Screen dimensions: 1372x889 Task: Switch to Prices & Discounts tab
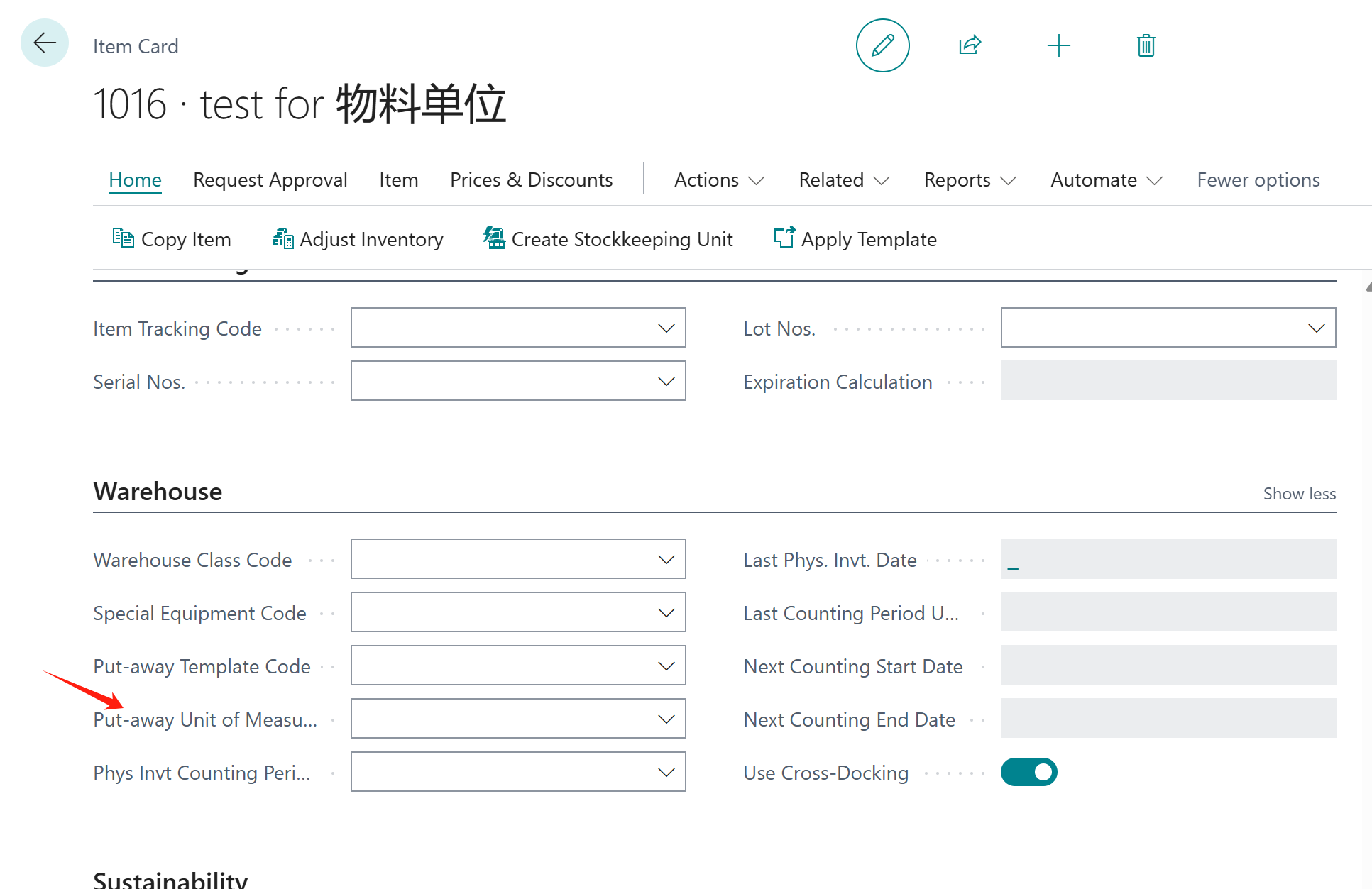[x=531, y=180]
